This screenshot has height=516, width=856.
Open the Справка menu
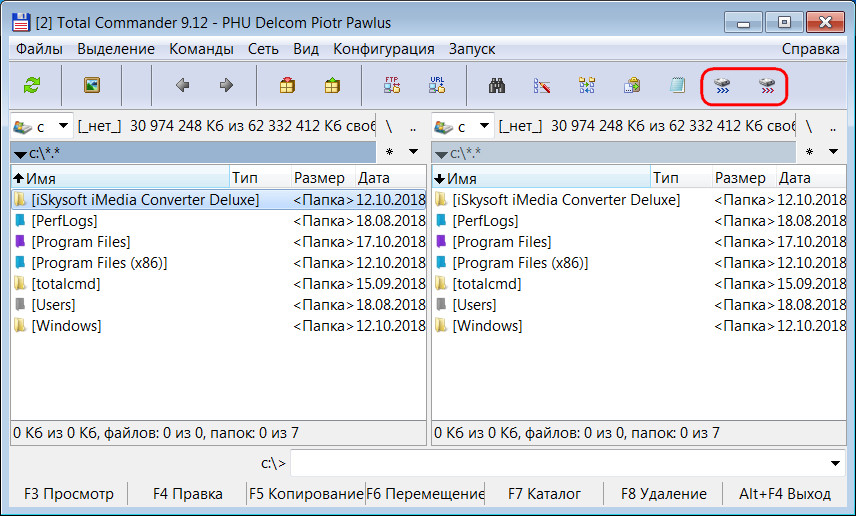pos(811,49)
